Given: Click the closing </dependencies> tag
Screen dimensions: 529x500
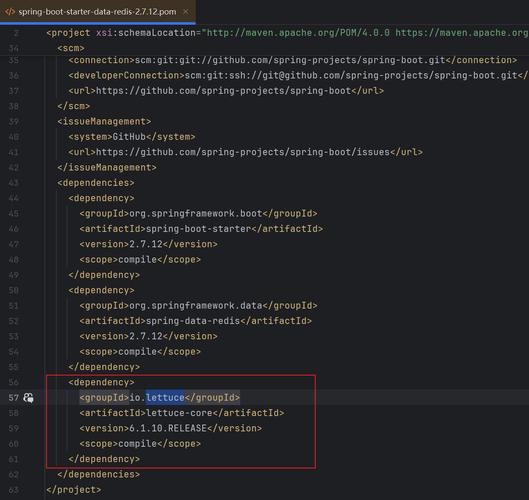Looking at the screenshot, I should 99,474.
